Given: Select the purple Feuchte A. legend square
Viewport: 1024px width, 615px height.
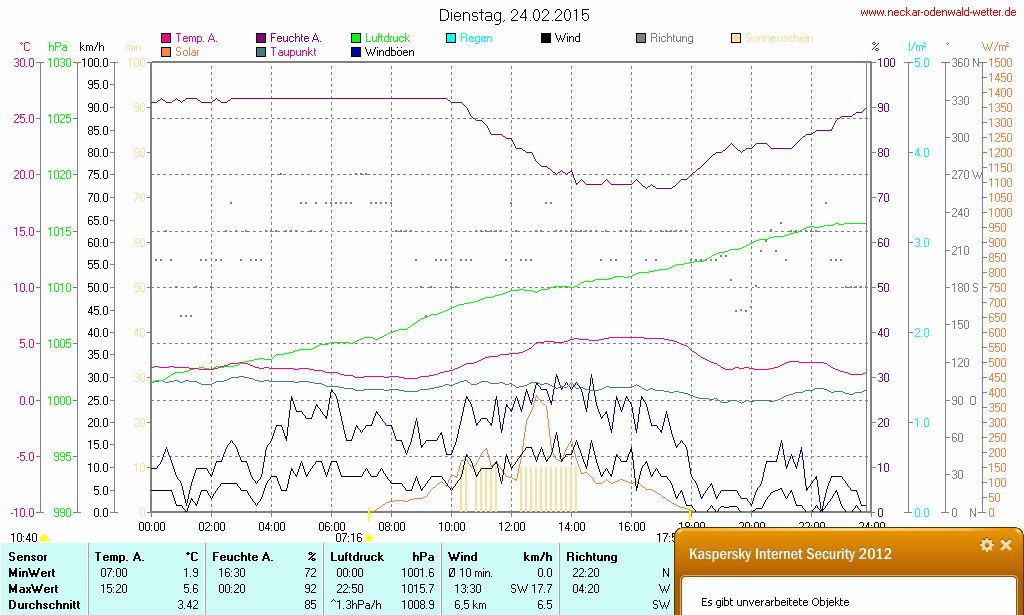Looking at the screenshot, I should (x=262, y=39).
